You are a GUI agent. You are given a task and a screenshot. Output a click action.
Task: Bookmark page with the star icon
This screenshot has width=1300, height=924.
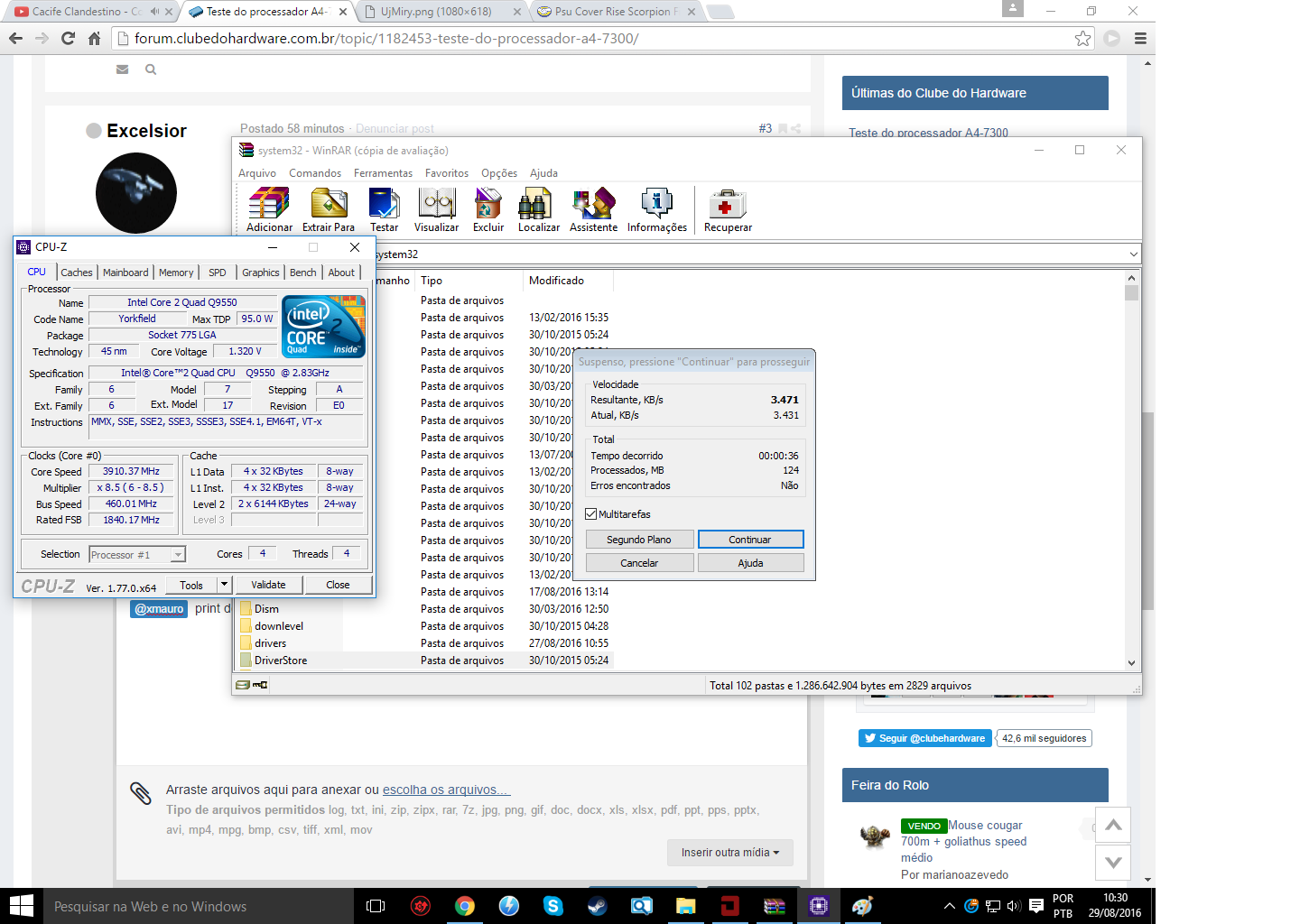coord(1082,38)
